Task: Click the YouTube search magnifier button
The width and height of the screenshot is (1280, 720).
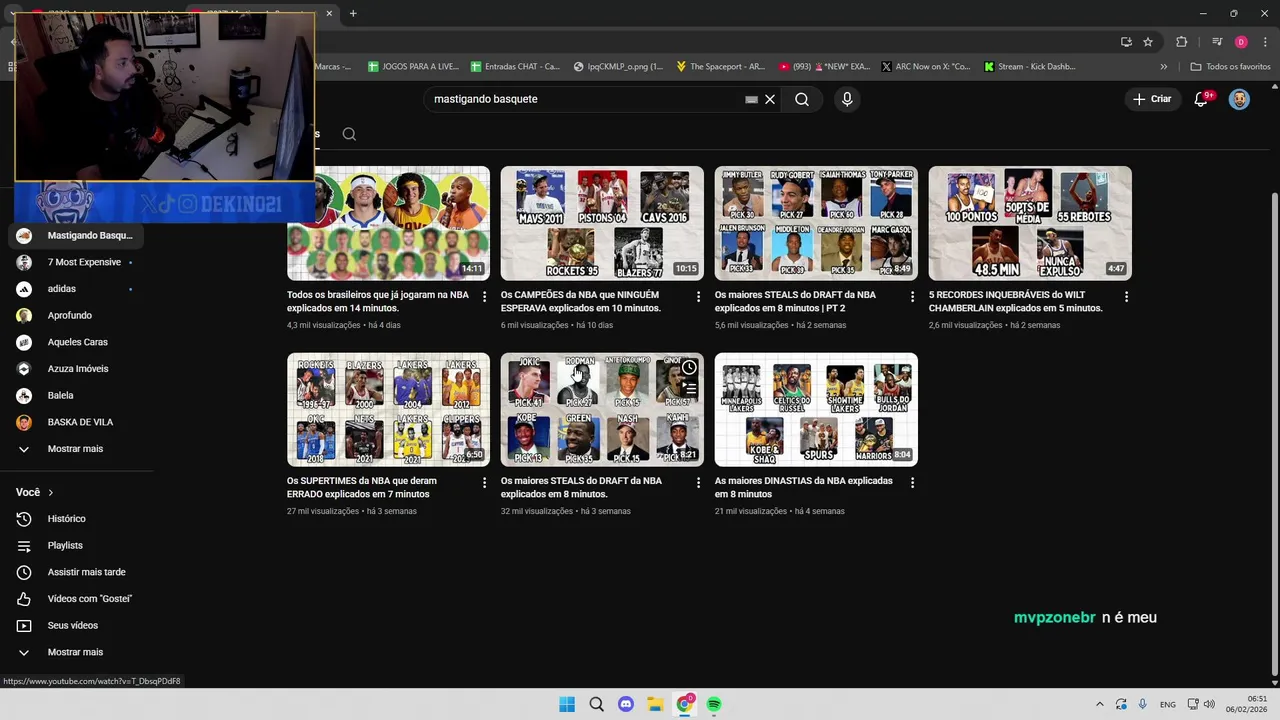Action: pyautogui.click(x=802, y=99)
